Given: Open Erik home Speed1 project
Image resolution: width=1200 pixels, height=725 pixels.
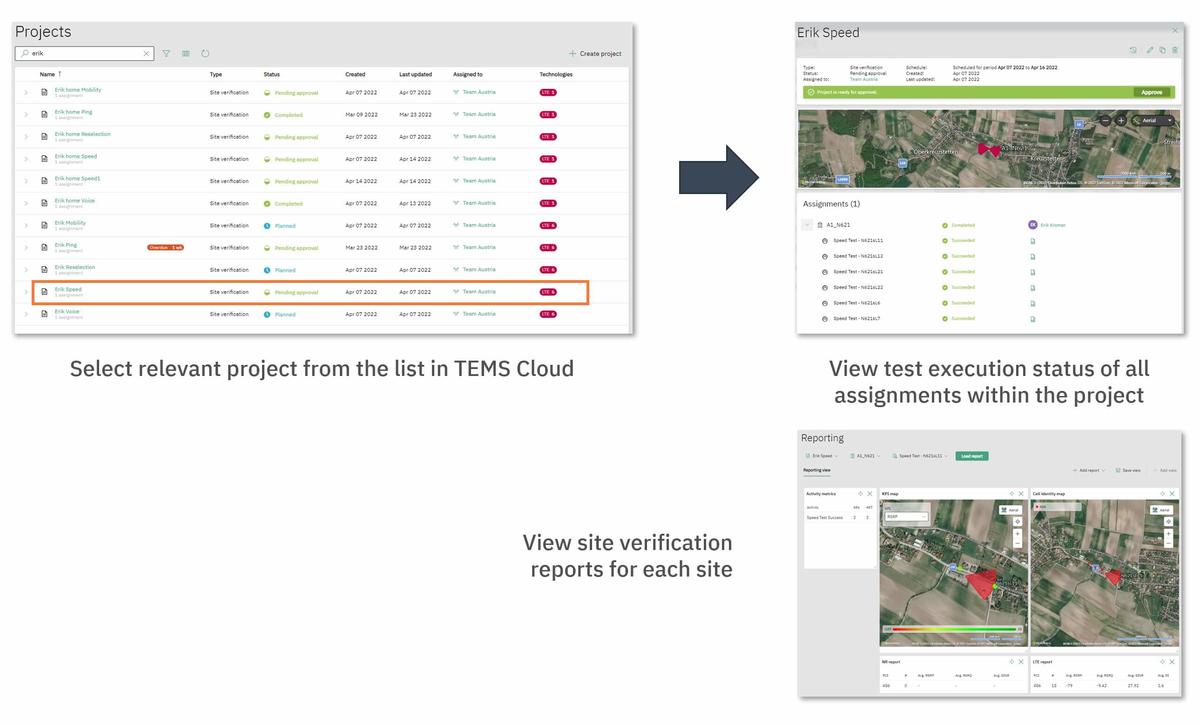Looking at the screenshot, I should pyautogui.click(x=77, y=178).
